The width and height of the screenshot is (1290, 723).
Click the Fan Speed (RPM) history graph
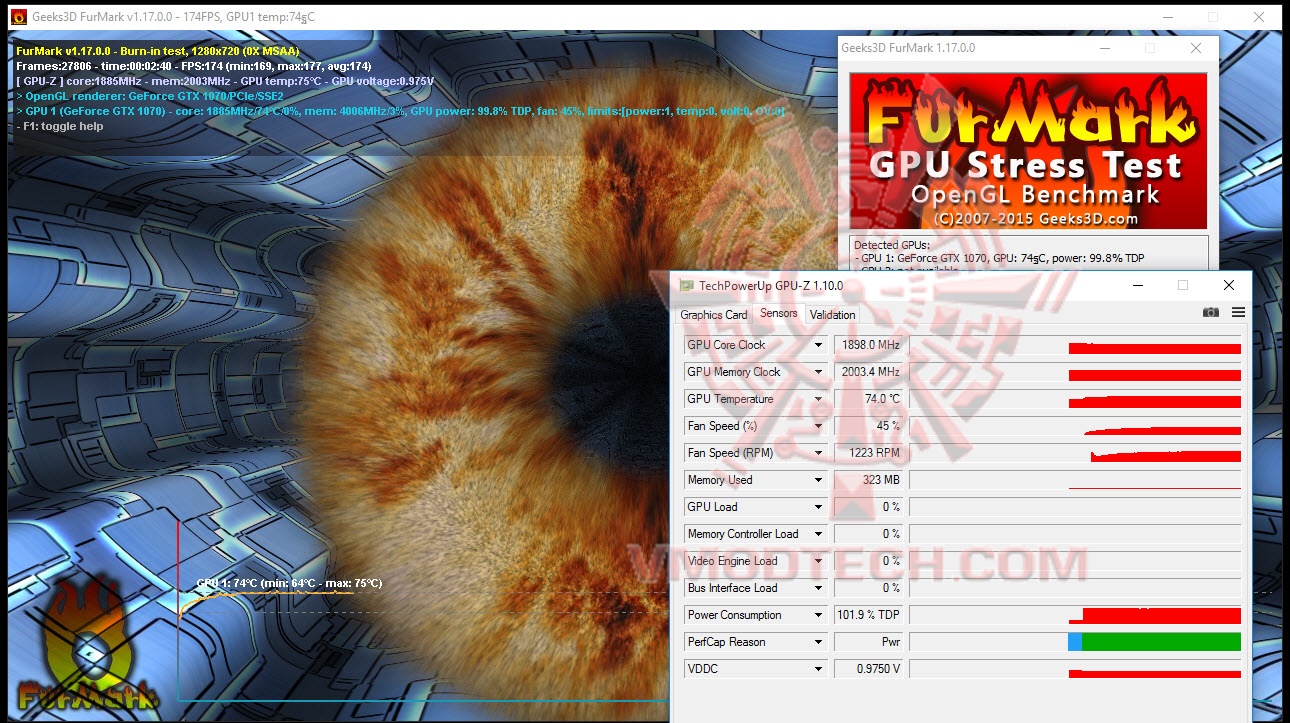pos(1075,453)
